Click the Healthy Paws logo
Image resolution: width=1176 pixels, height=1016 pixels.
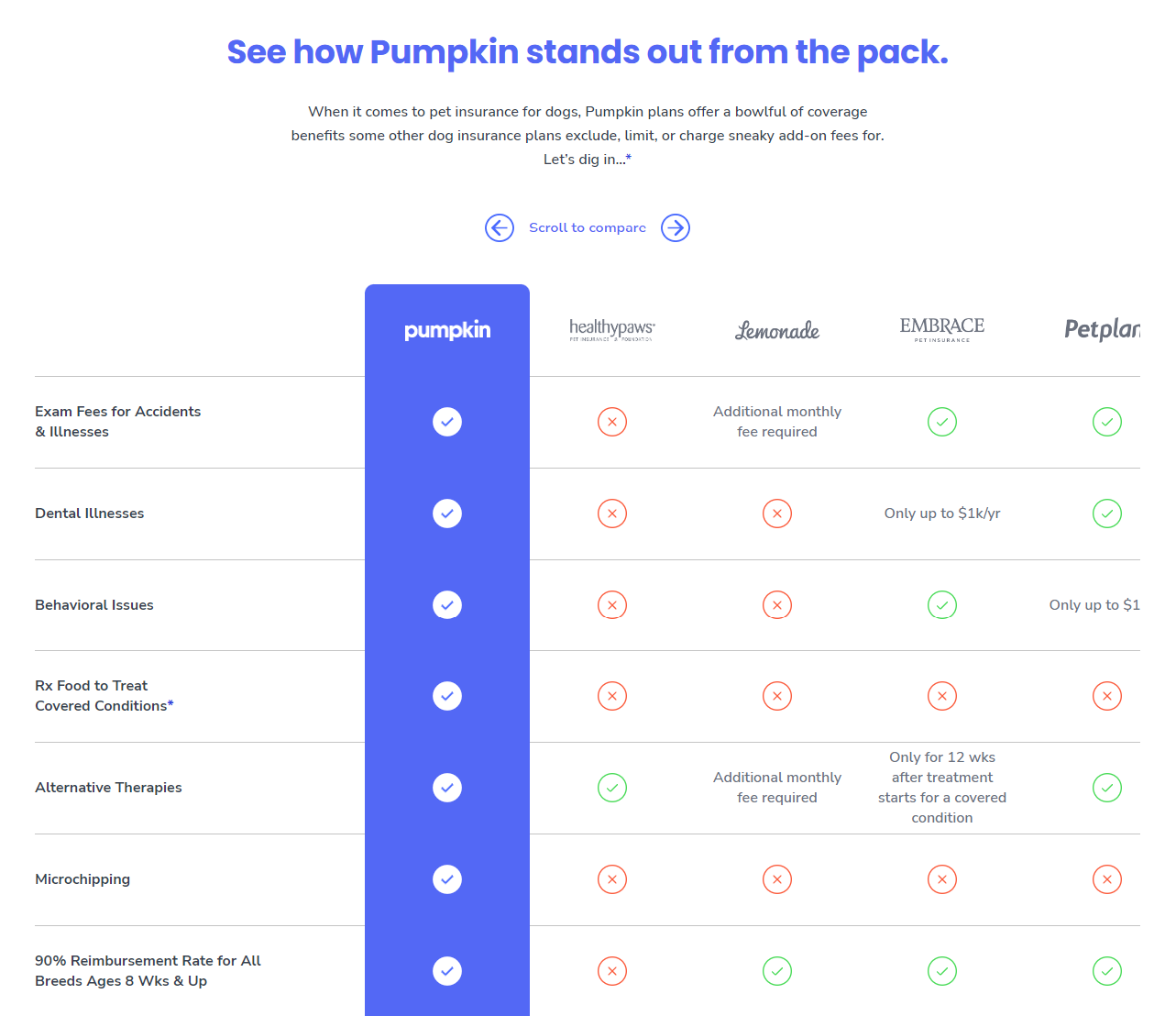[612, 329]
